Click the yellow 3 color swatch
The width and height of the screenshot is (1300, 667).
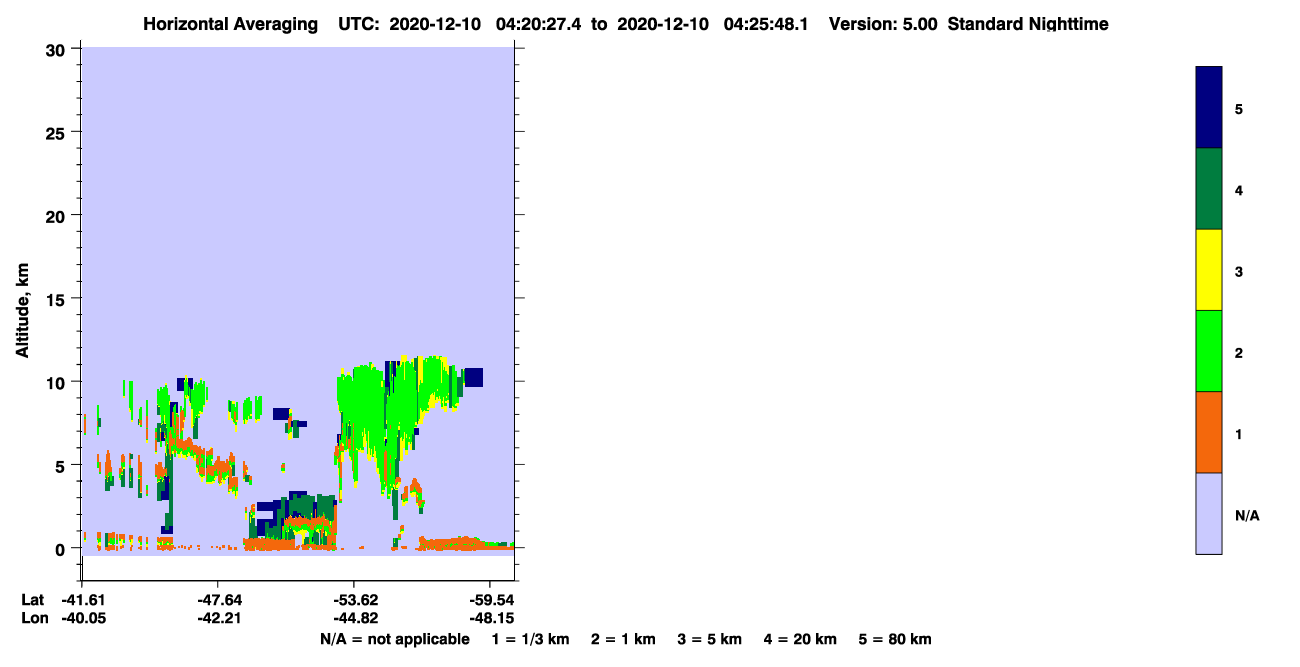(1209, 270)
